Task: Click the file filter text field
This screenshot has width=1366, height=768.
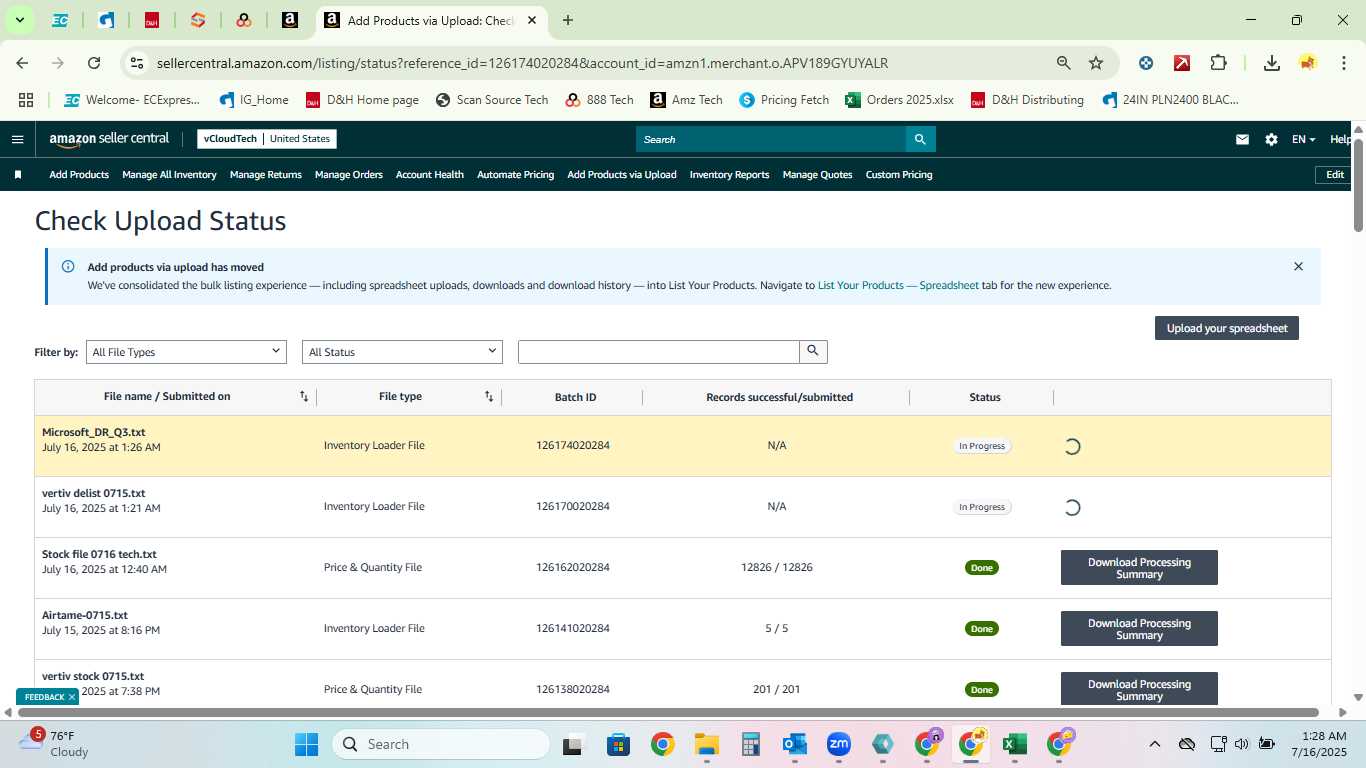Action: pyautogui.click(x=659, y=351)
